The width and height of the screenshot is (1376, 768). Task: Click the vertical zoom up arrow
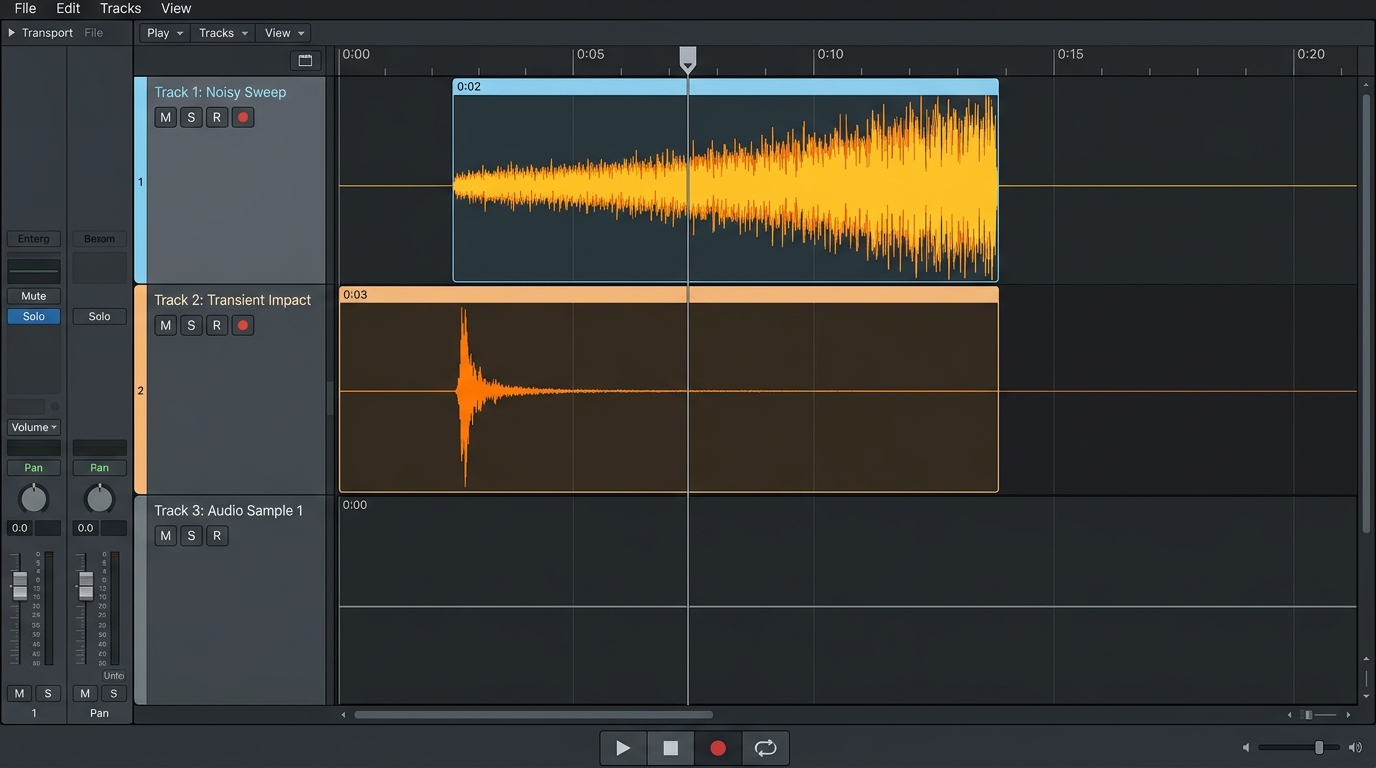click(1366, 660)
